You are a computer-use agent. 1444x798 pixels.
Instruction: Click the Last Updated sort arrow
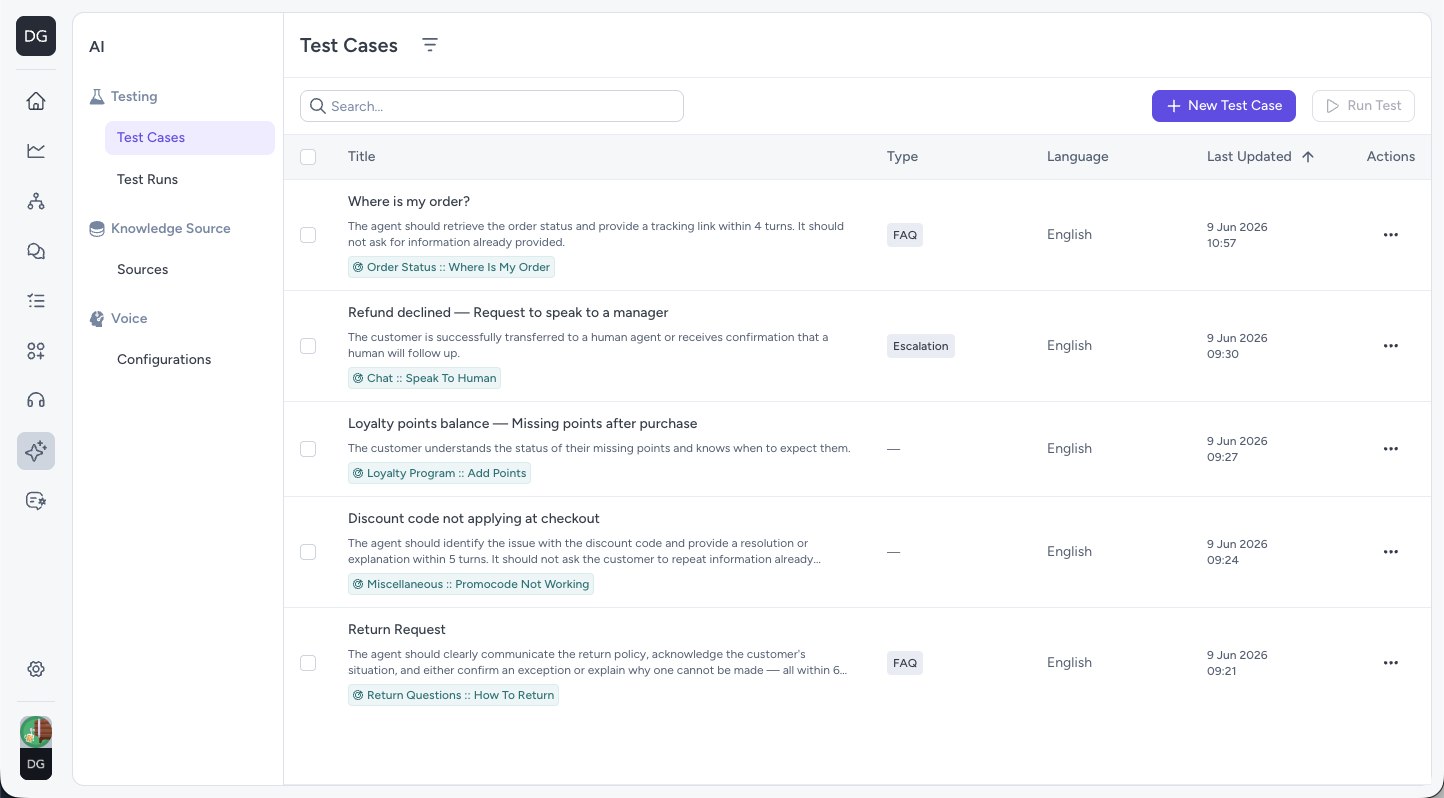1308,157
